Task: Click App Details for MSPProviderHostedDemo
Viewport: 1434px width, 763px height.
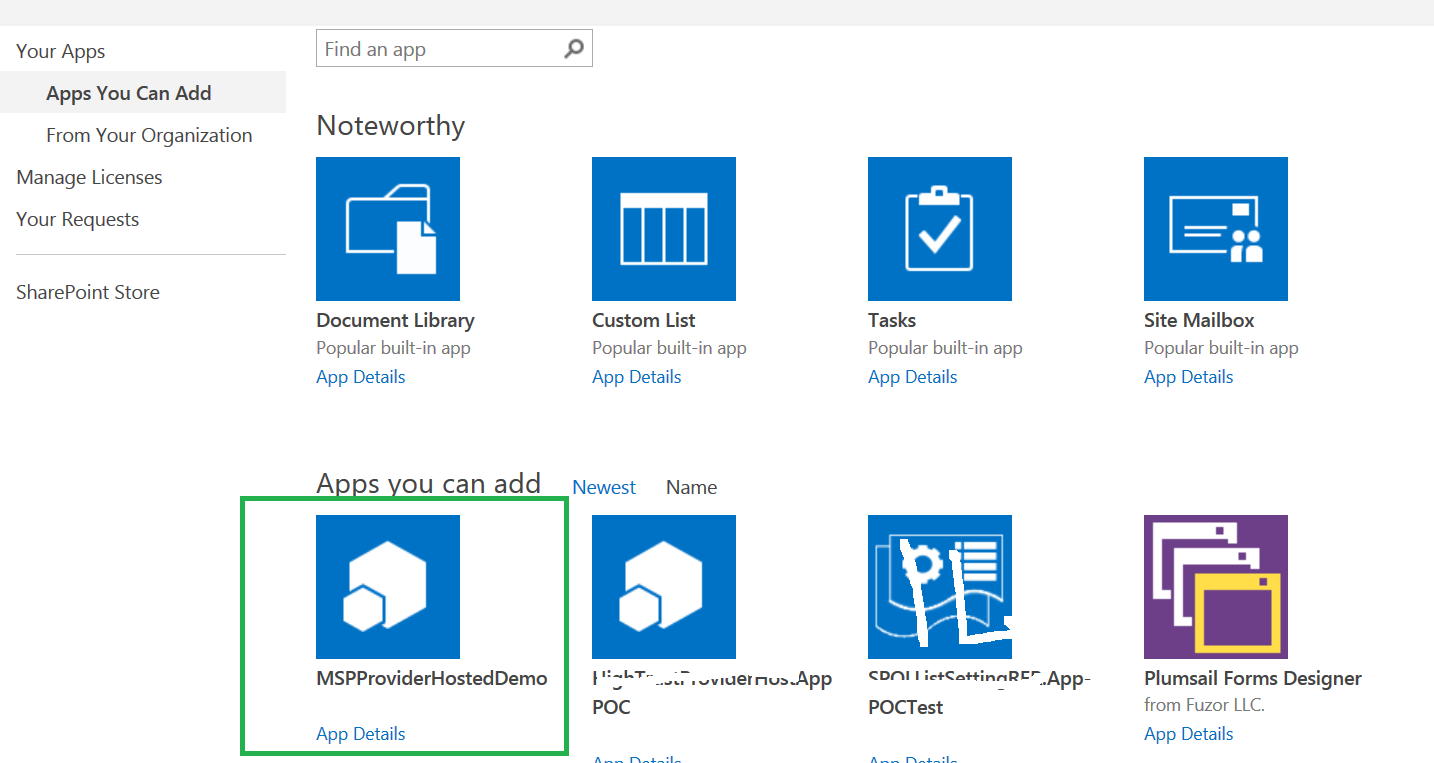Action: (360, 733)
